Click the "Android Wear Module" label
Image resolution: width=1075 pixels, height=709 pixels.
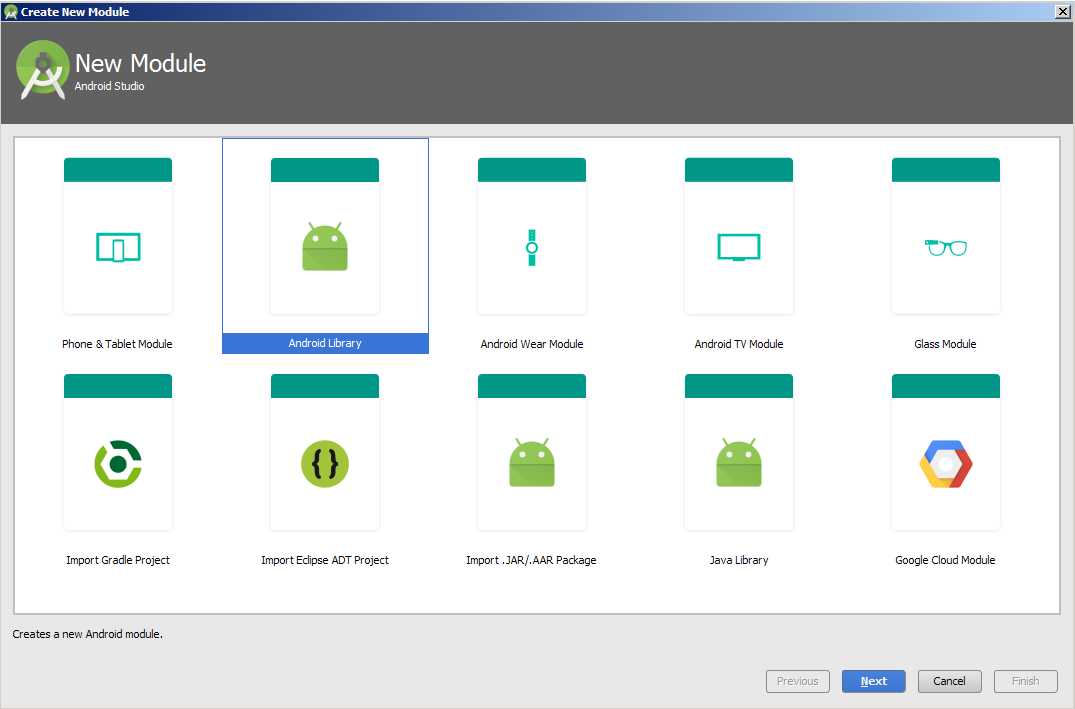(x=531, y=344)
